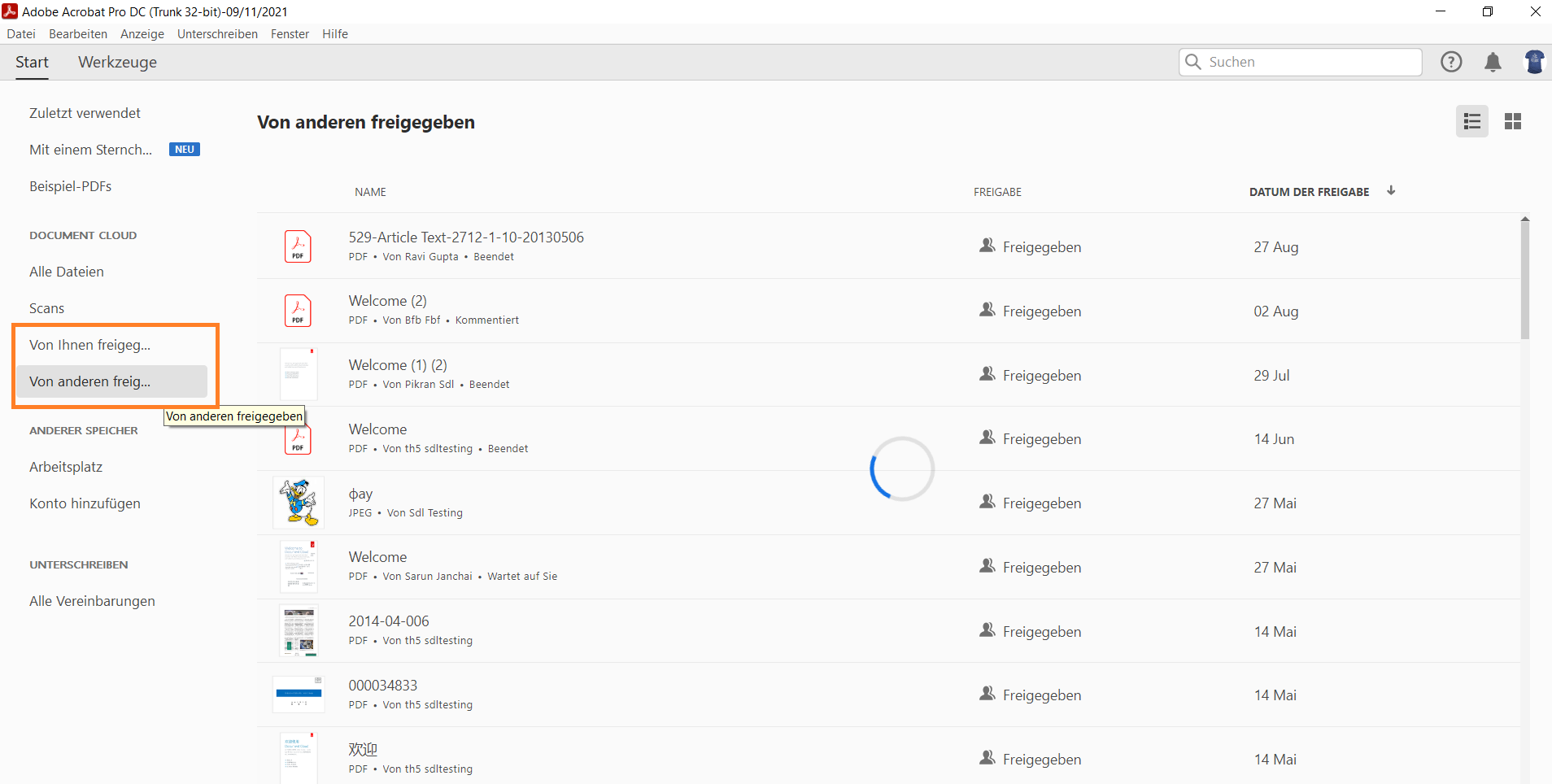Open Zuletzt verwendet in sidebar
The image size is (1552, 784).
(x=85, y=113)
